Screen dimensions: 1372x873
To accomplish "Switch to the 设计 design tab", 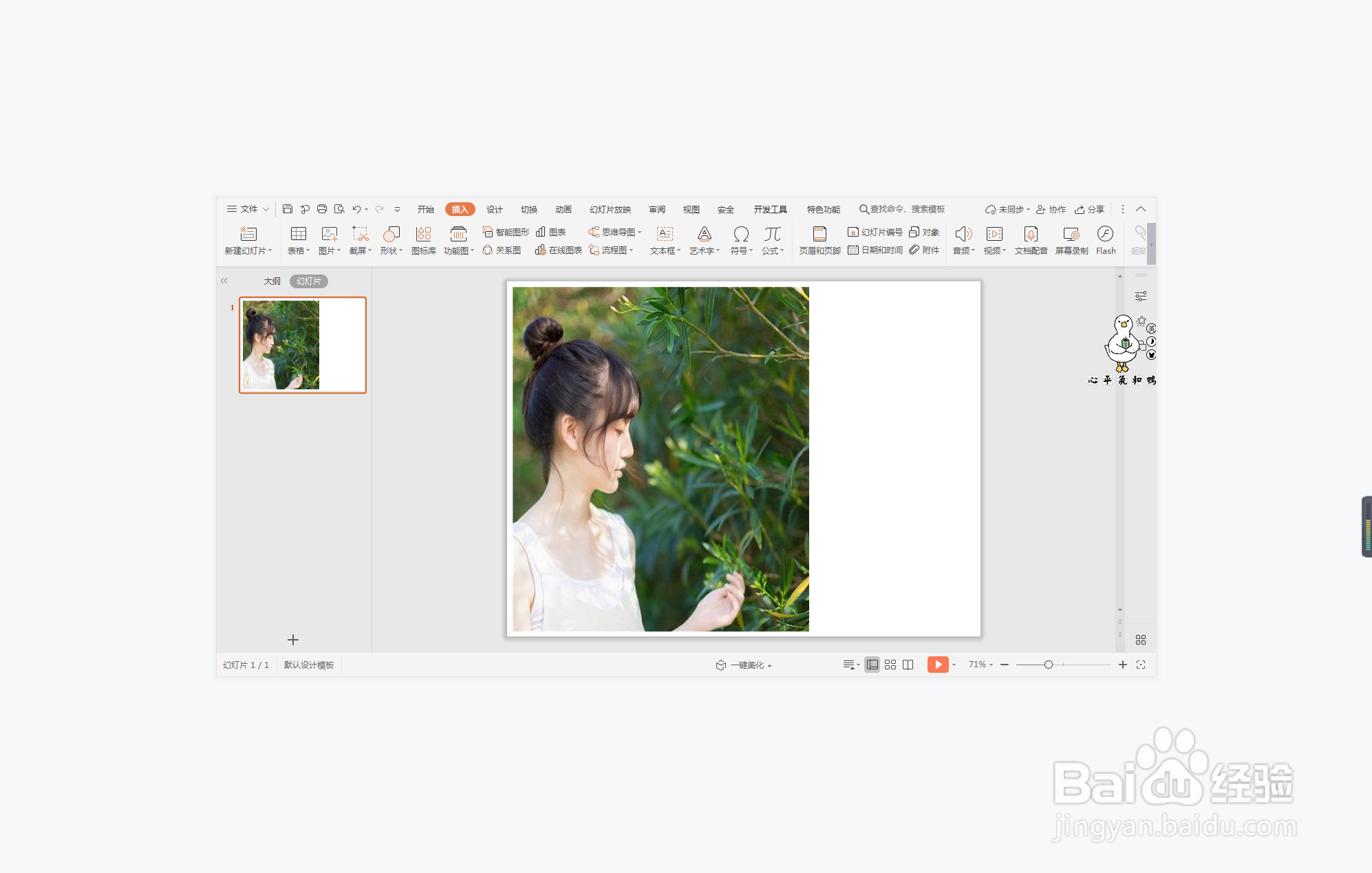I will pos(494,209).
